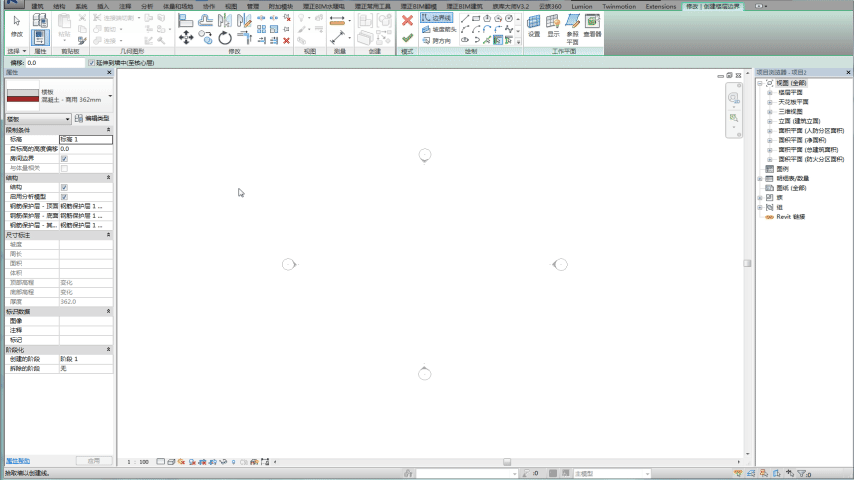Click the Apply button in Properties
Viewport: 854px width, 480px height.
[x=94, y=461]
